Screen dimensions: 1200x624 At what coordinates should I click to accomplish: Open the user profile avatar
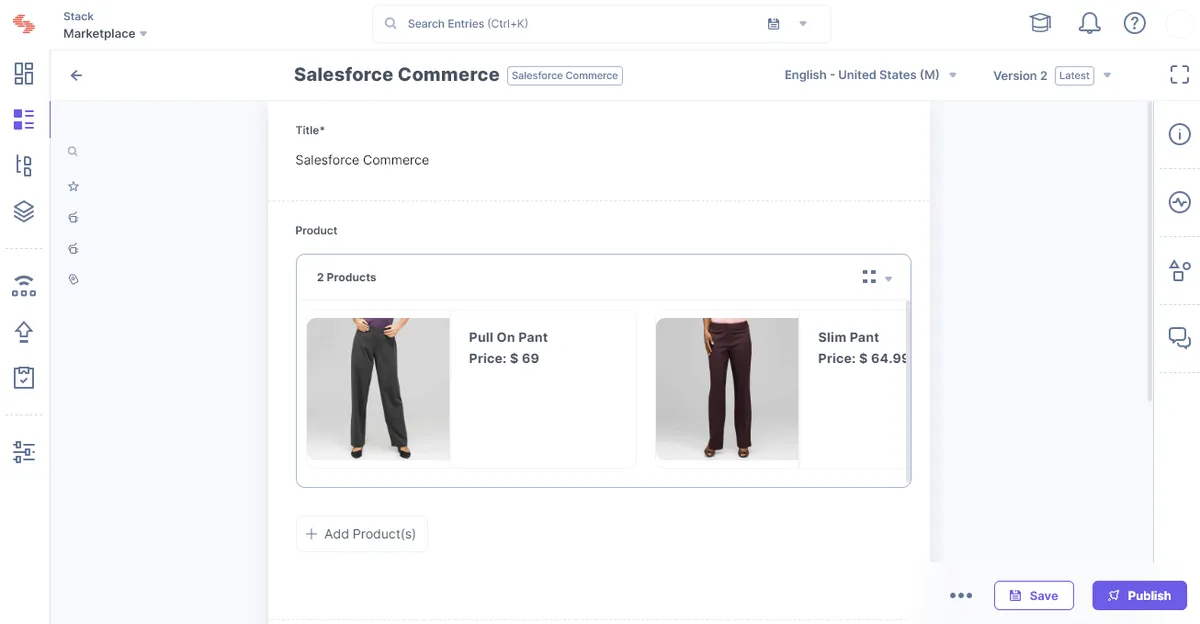coord(1181,23)
